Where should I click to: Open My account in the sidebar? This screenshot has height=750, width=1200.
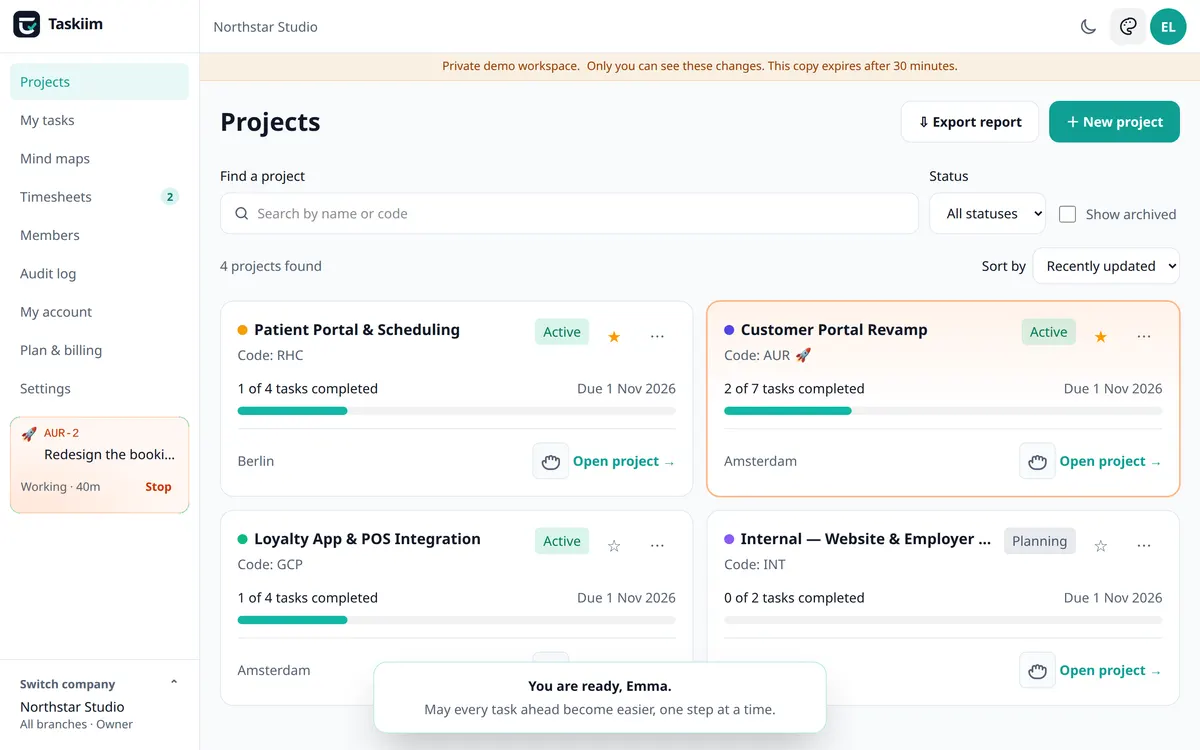point(99,312)
